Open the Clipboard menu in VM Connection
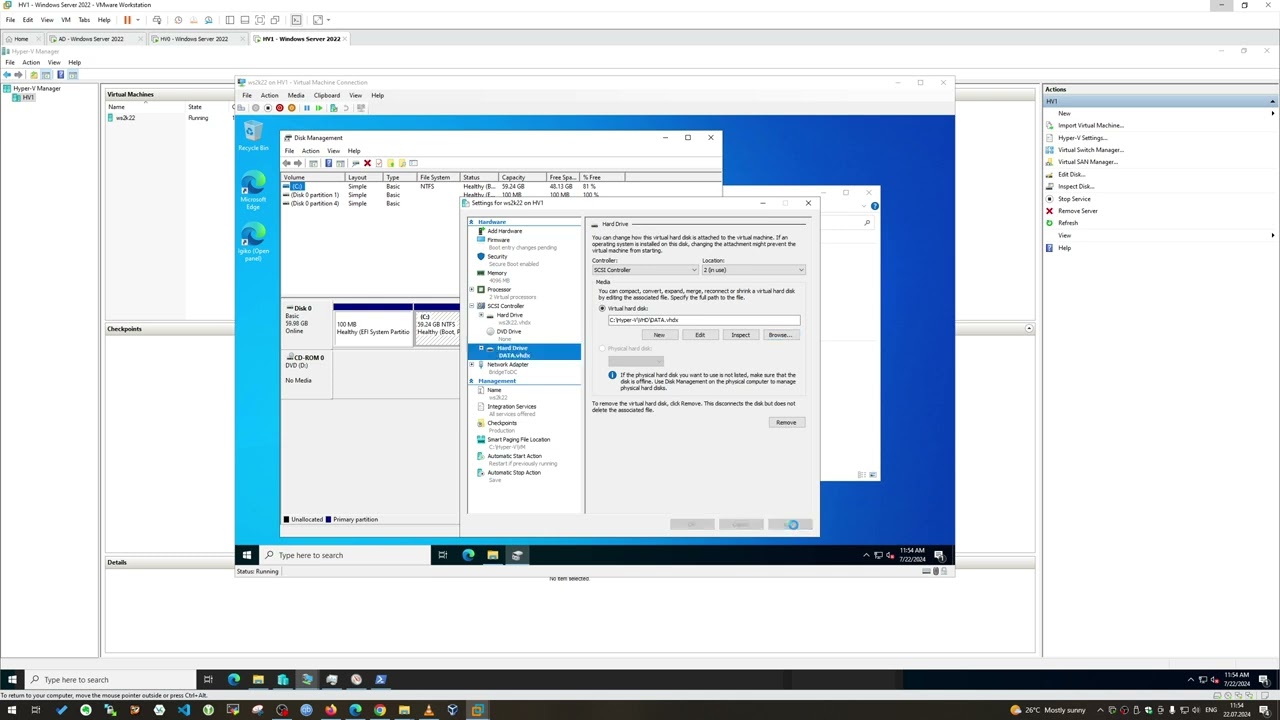The height and width of the screenshot is (720, 1280). 327,95
